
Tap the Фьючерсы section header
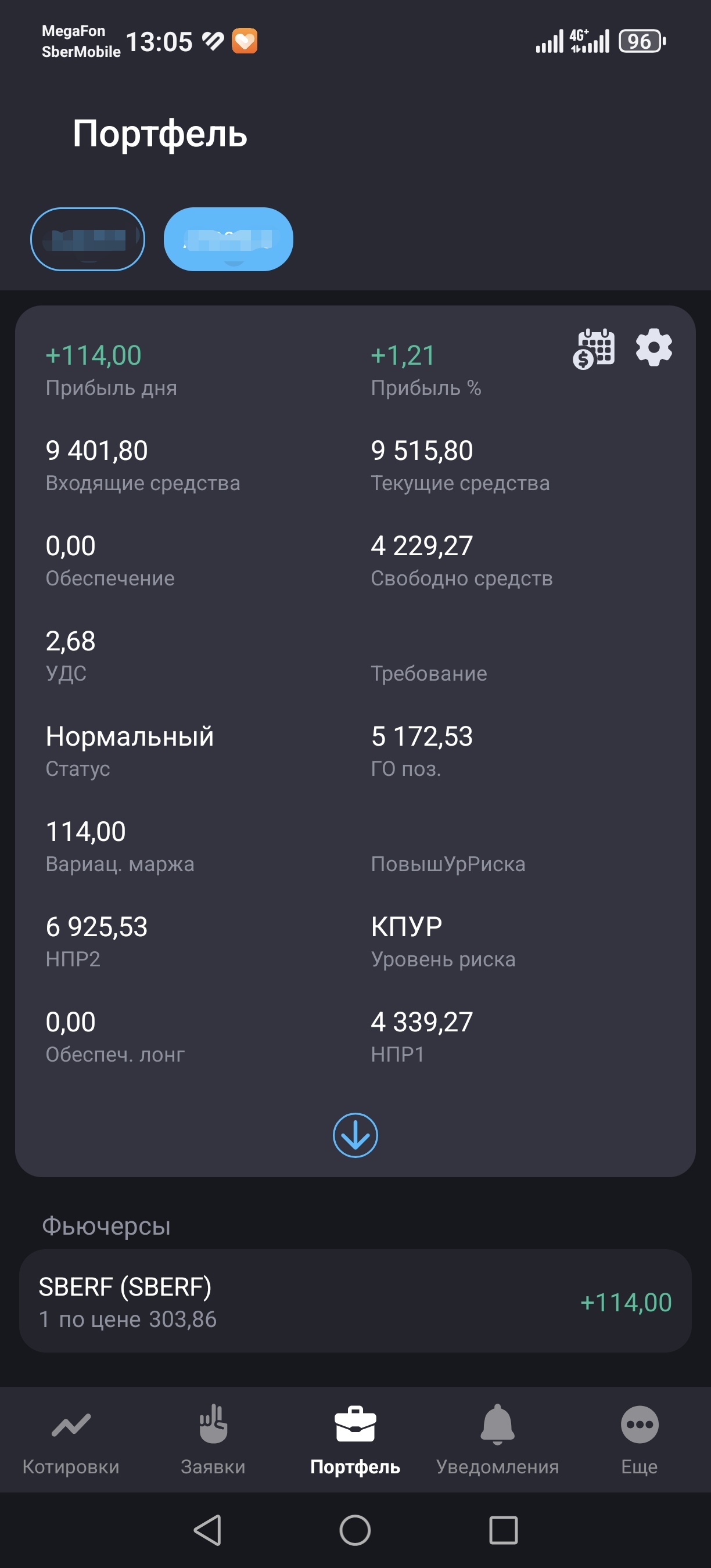(106, 1225)
